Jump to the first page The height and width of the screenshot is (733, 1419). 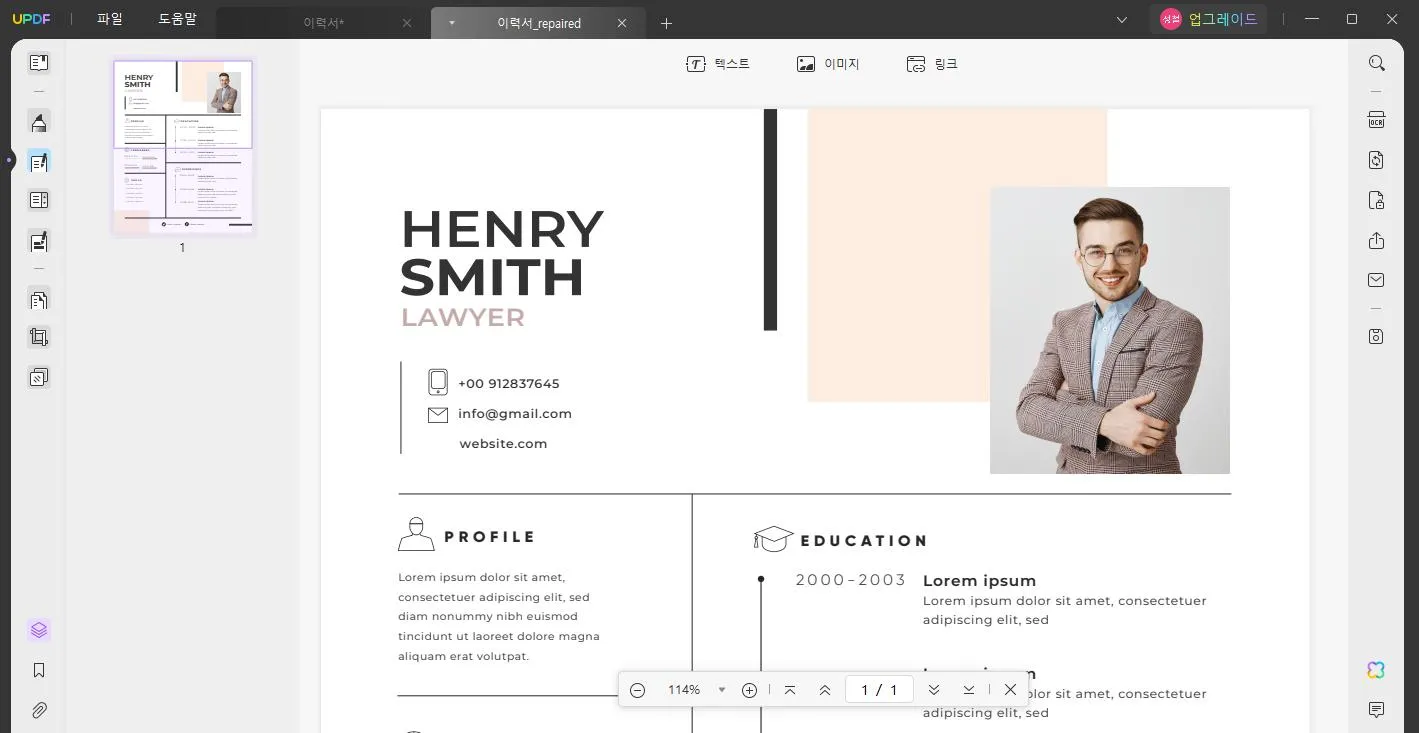[790, 690]
